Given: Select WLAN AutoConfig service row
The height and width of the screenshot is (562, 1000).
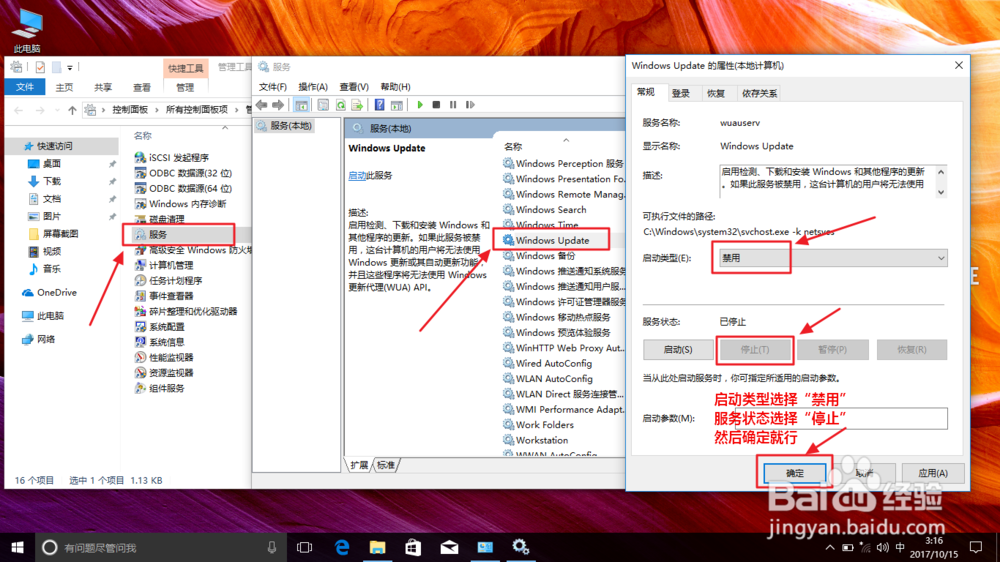Looking at the screenshot, I should coord(554,379).
